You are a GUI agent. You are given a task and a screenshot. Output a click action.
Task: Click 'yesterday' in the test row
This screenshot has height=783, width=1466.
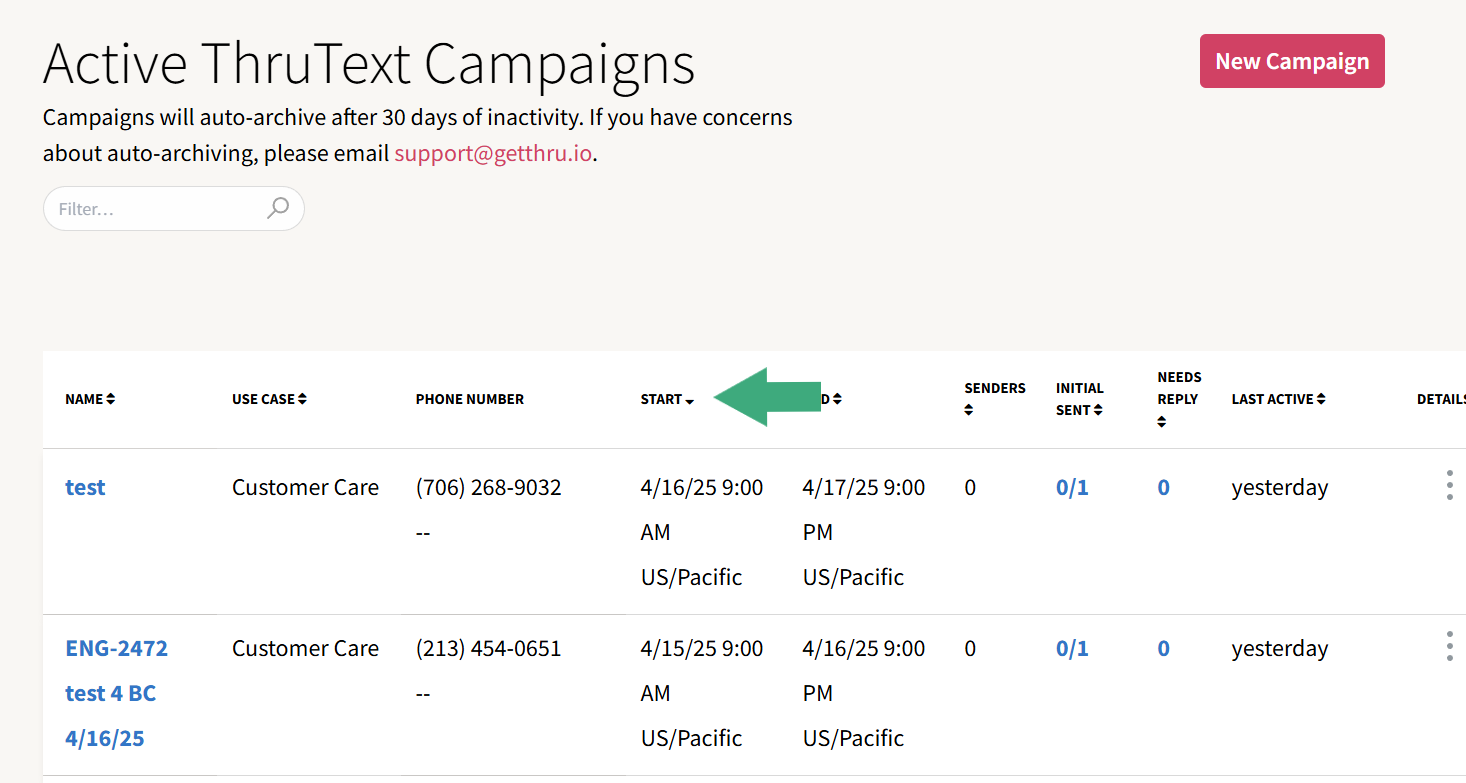tap(1280, 487)
